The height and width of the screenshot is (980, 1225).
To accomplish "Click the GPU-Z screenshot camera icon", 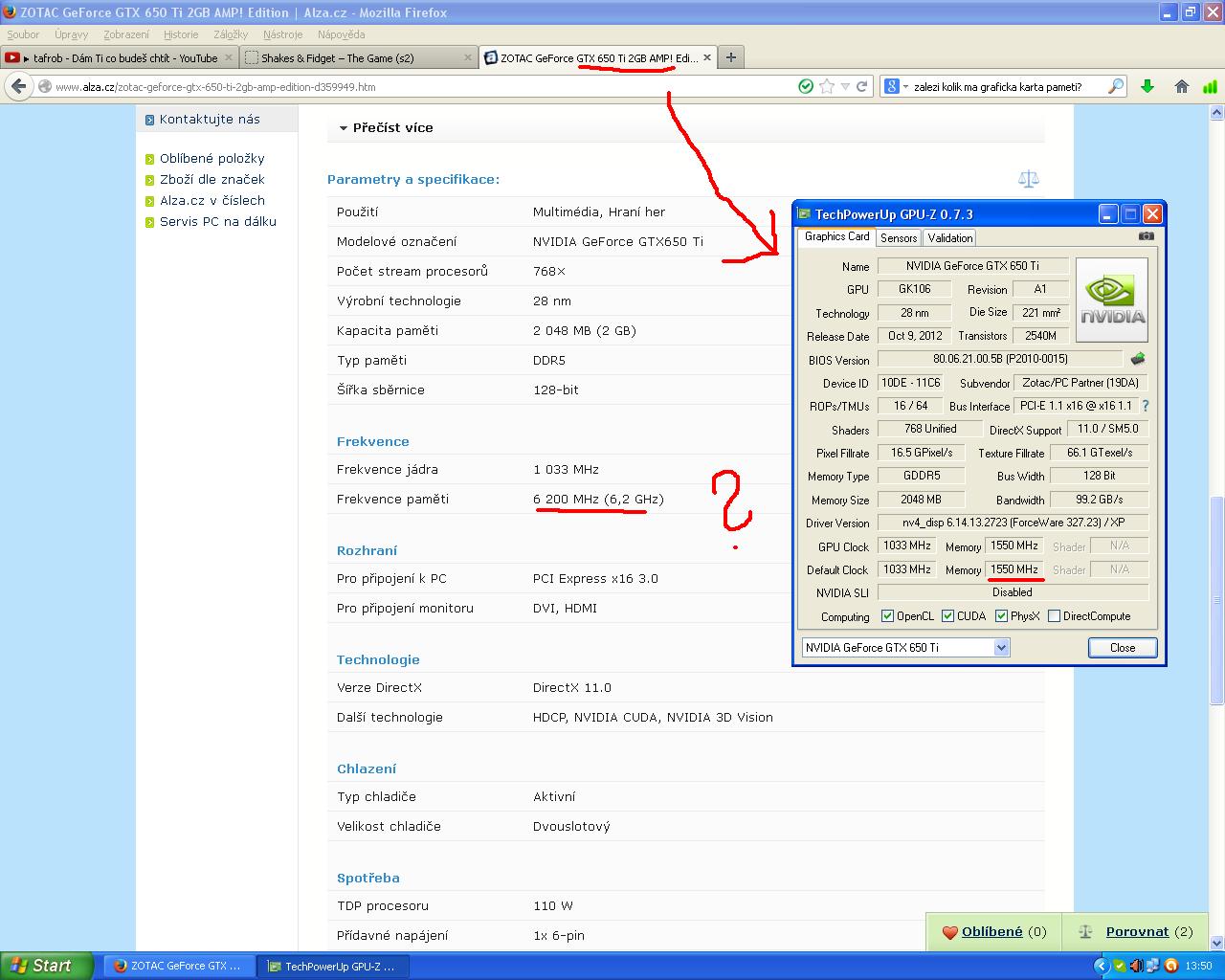I will [1146, 236].
